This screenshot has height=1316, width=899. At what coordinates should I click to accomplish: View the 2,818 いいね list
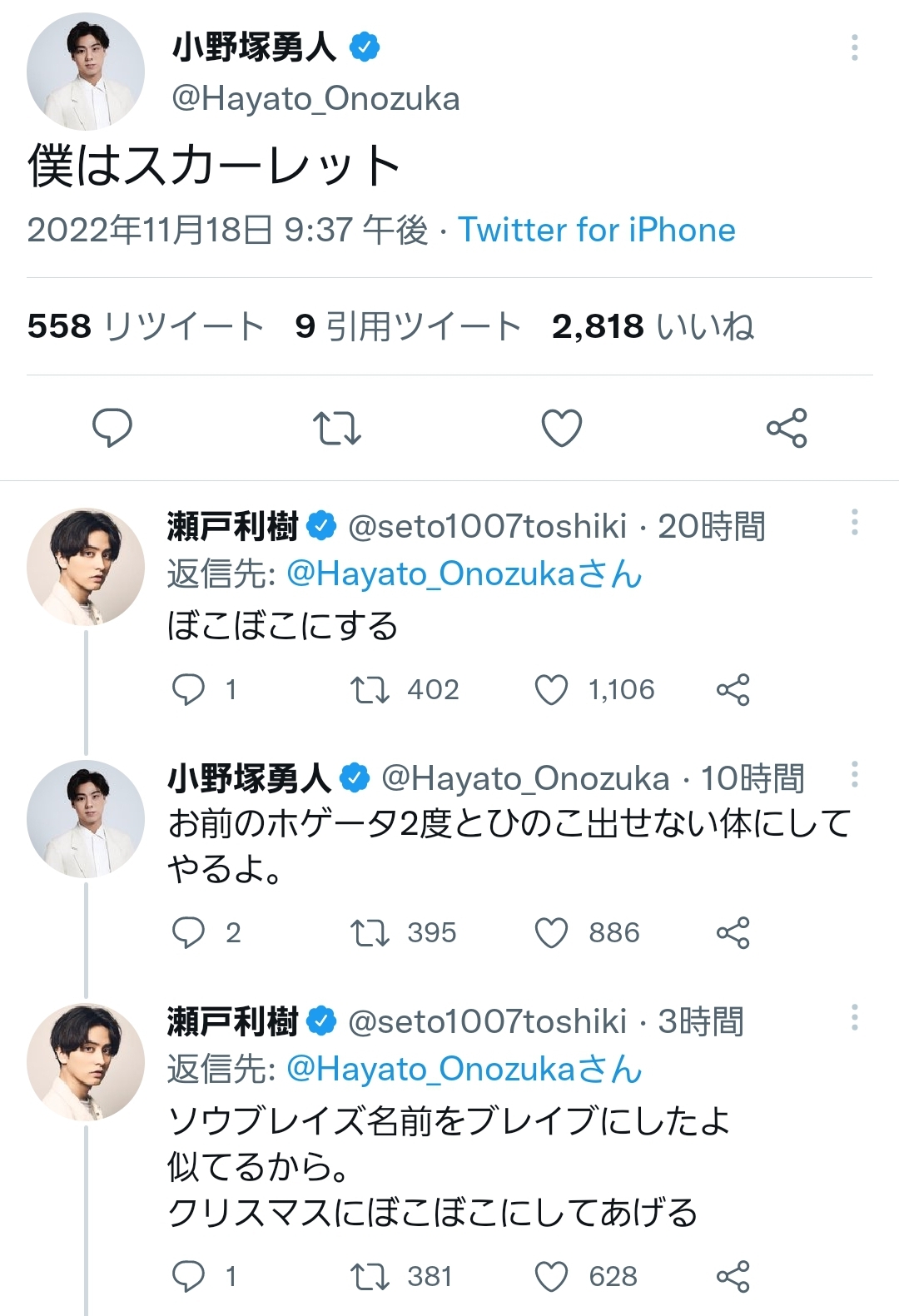(x=653, y=326)
